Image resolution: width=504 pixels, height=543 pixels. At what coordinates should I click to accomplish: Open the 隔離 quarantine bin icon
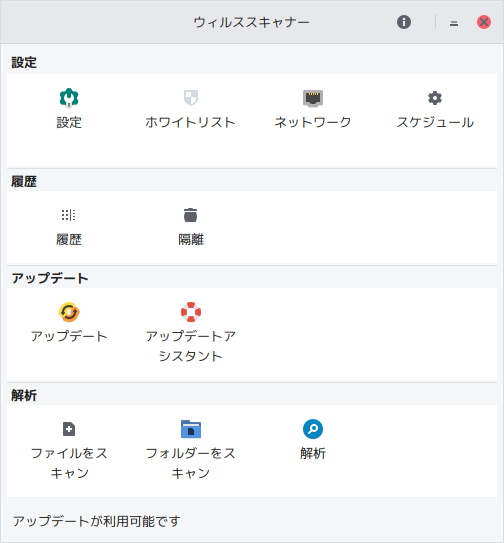(x=191, y=215)
